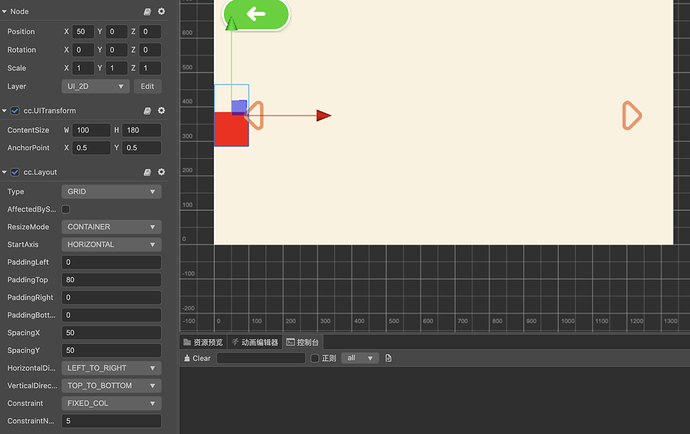Image resolution: width=690 pixels, height=434 pixels.
Task: Click the PaddingTop input field
Action: click(111, 280)
